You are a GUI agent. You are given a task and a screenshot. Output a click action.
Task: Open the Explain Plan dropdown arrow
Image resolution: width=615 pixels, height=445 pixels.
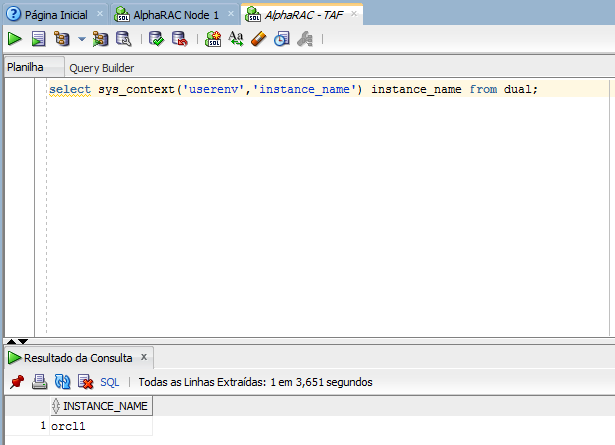(82, 39)
